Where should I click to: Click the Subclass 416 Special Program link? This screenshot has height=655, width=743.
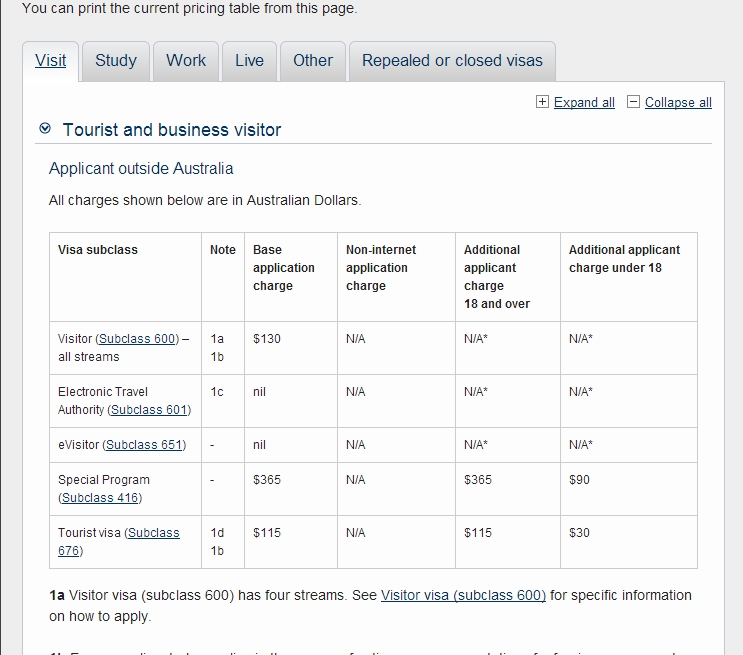[100, 498]
